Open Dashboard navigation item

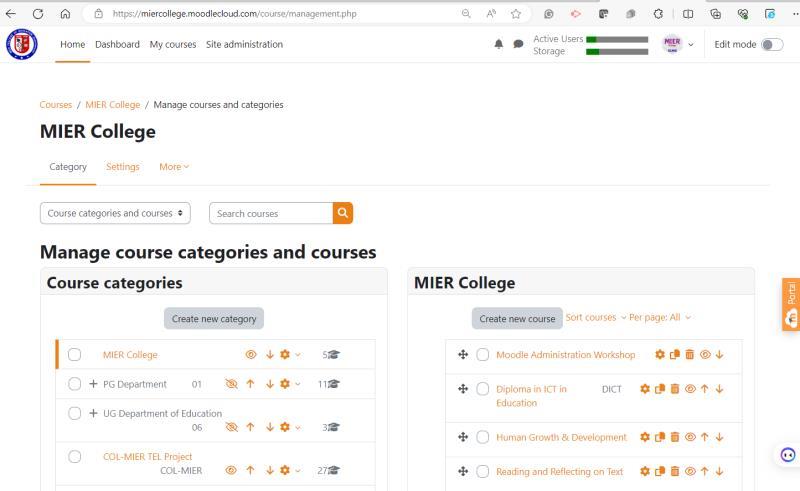click(x=117, y=44)
